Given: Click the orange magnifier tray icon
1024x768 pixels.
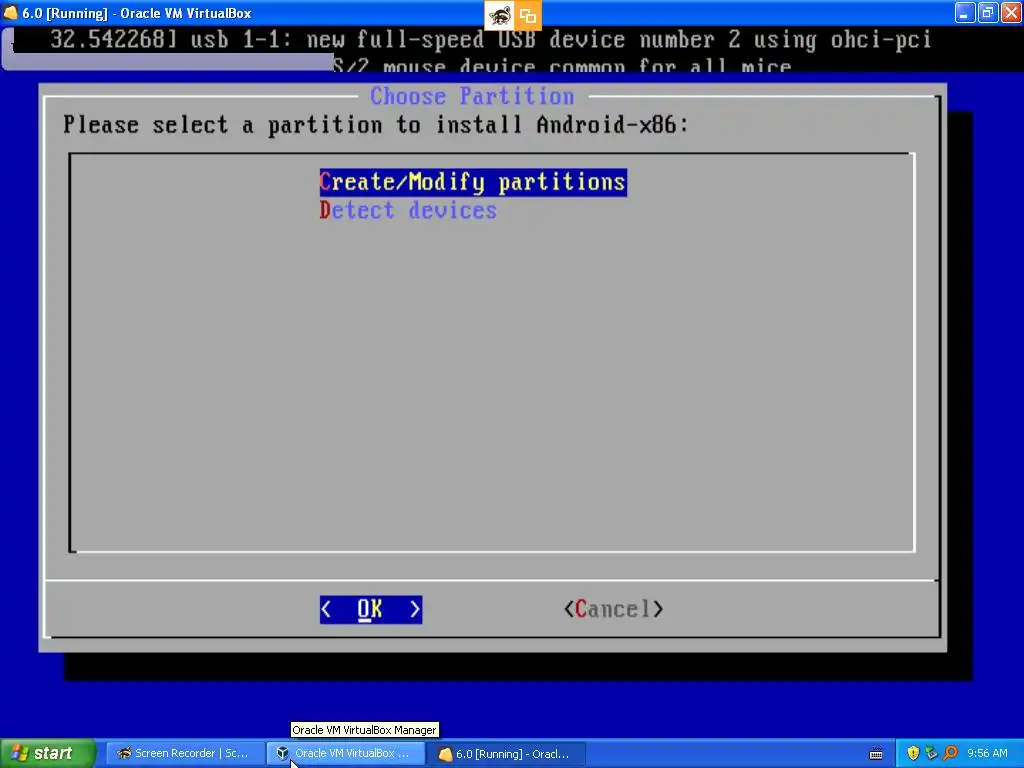Looking at the screenshot, I should [x=950, y=754].
